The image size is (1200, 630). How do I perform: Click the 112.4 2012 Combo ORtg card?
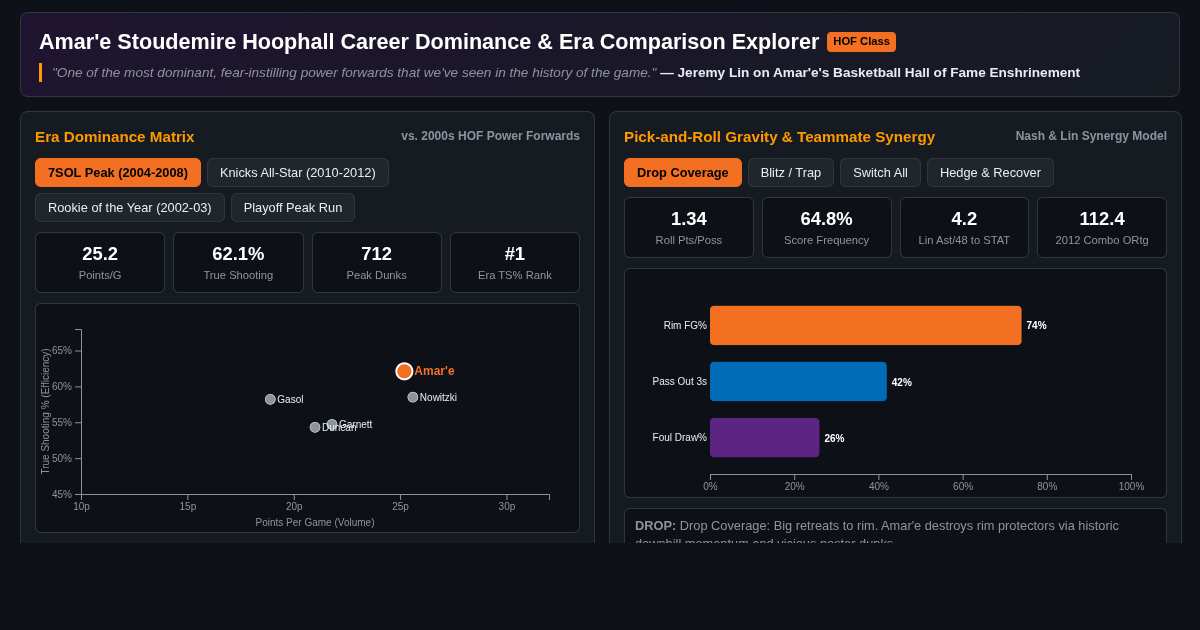coord(1102,227)
